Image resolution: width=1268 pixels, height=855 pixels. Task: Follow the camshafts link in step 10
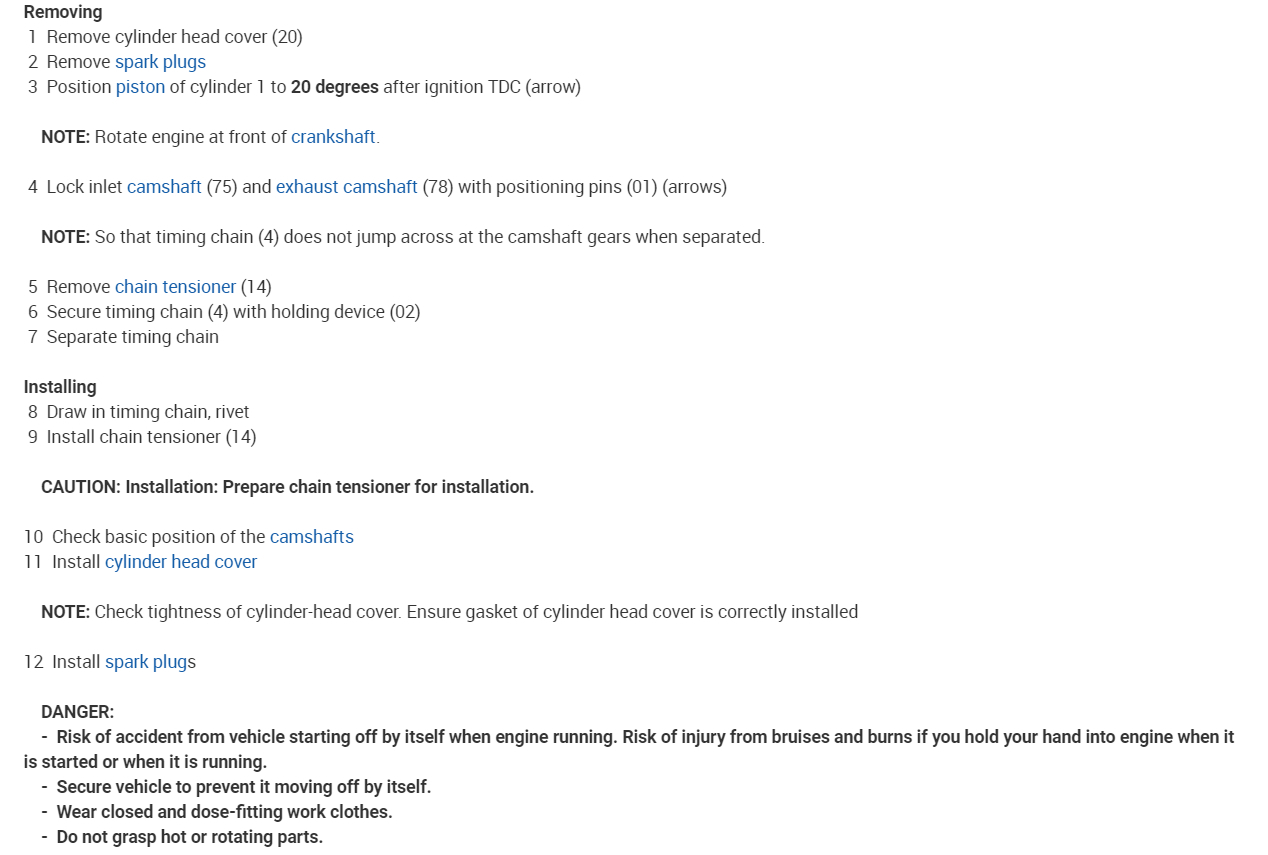pyautogui.click(x=311, y=537)
